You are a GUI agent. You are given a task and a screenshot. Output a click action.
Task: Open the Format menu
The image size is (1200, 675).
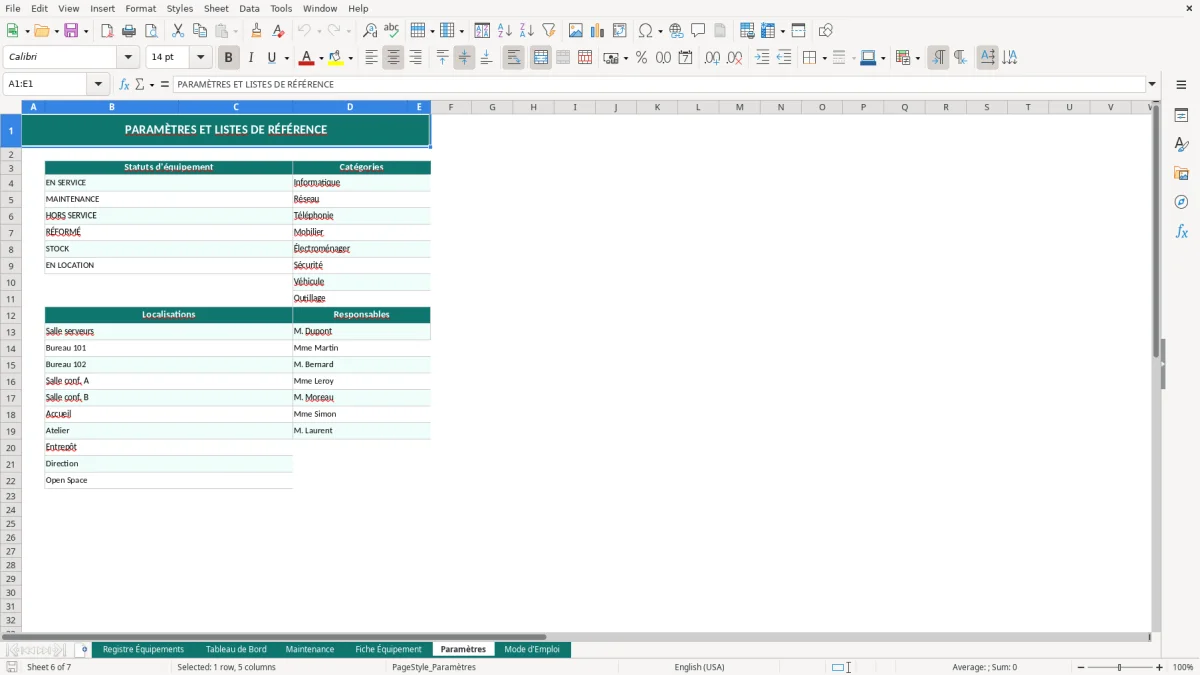pyautogui.click(x=141, y=8)
